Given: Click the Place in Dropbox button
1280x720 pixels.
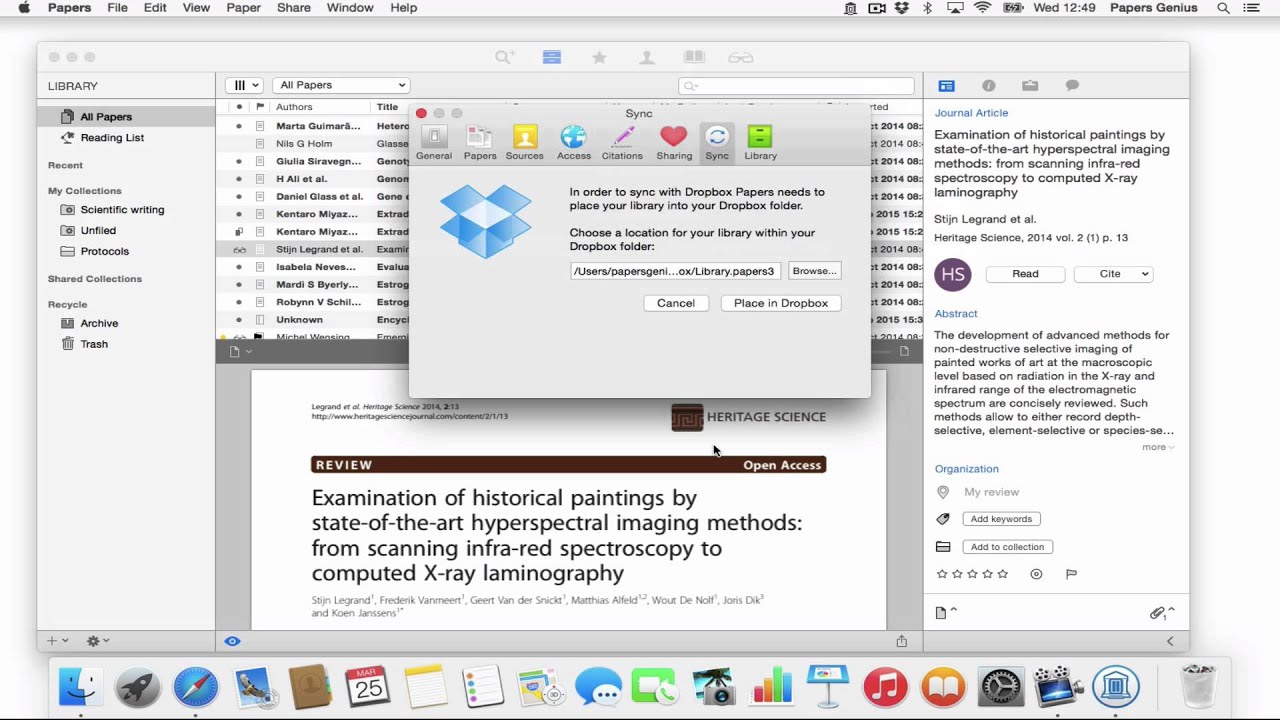Looking at the screenshot, I should [781, 303].
